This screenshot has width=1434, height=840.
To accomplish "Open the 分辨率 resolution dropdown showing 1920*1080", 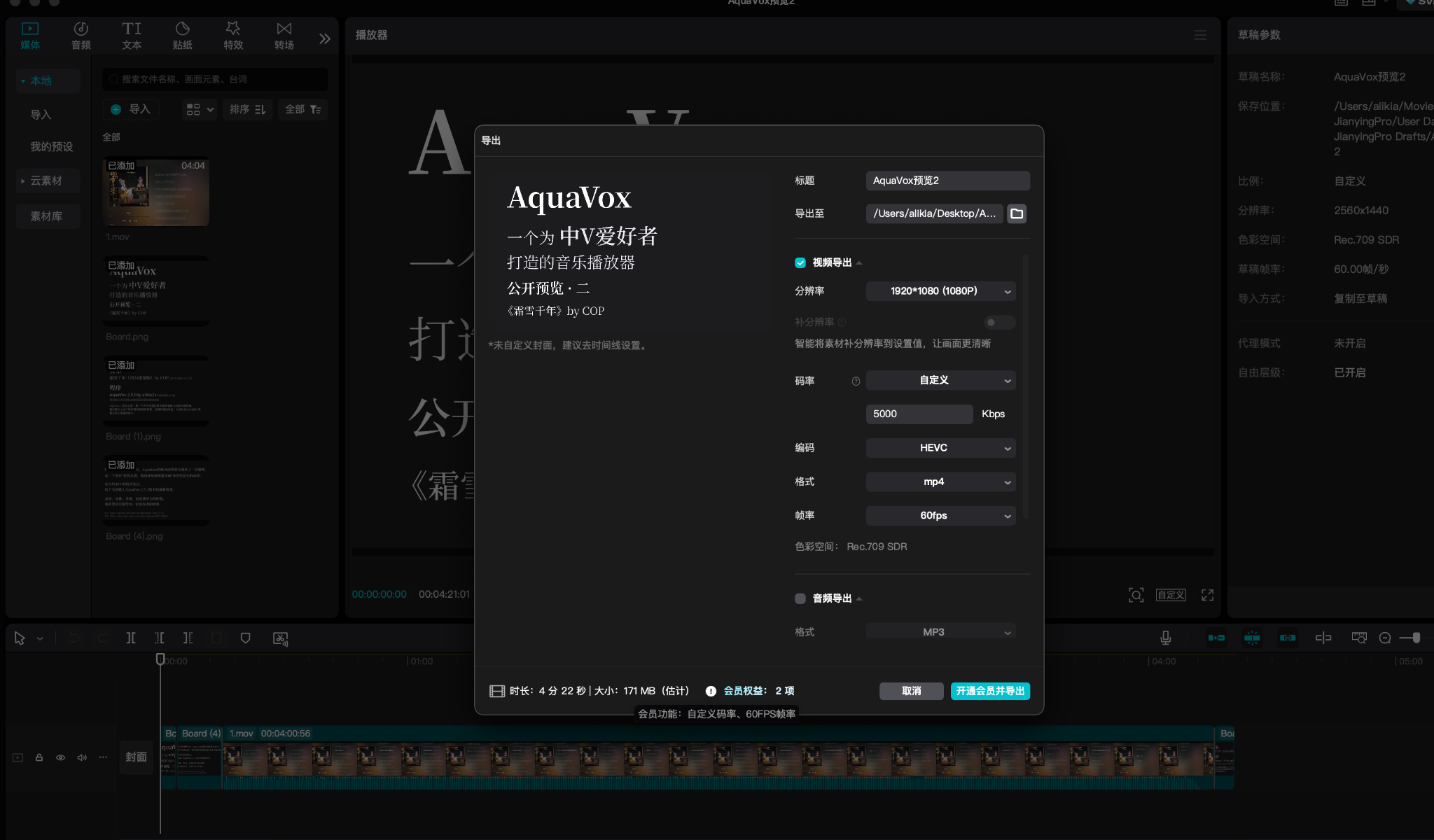I will point(940,291).
